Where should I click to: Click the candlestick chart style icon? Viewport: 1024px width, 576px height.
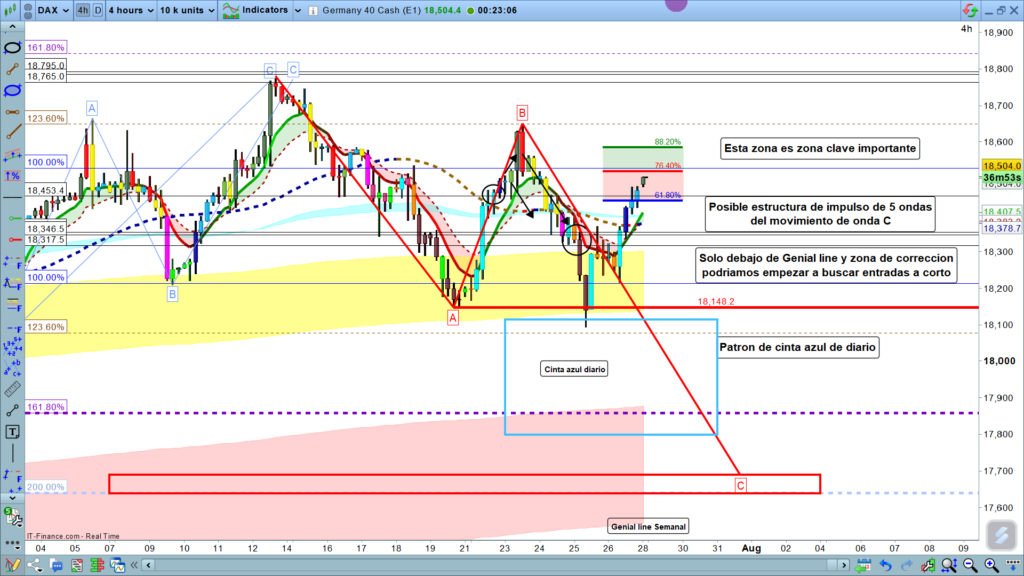pos(13,11)
